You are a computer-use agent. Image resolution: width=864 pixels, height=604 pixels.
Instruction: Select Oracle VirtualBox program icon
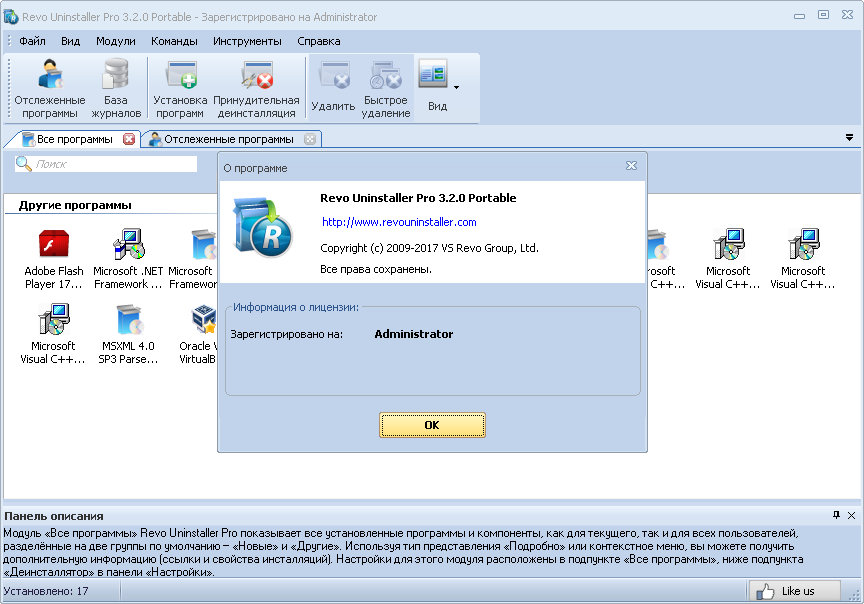click(x=199, y=334)
